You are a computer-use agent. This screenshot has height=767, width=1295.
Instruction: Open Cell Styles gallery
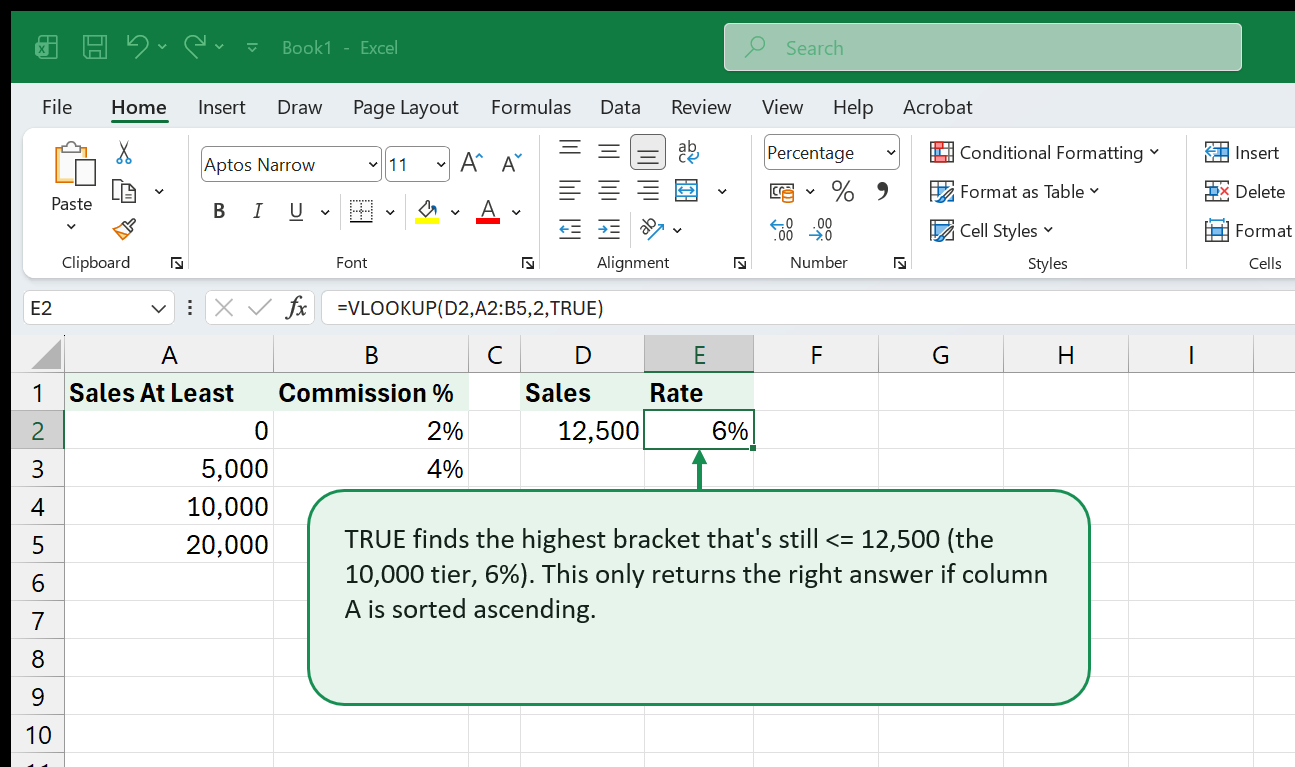(992, 230)
